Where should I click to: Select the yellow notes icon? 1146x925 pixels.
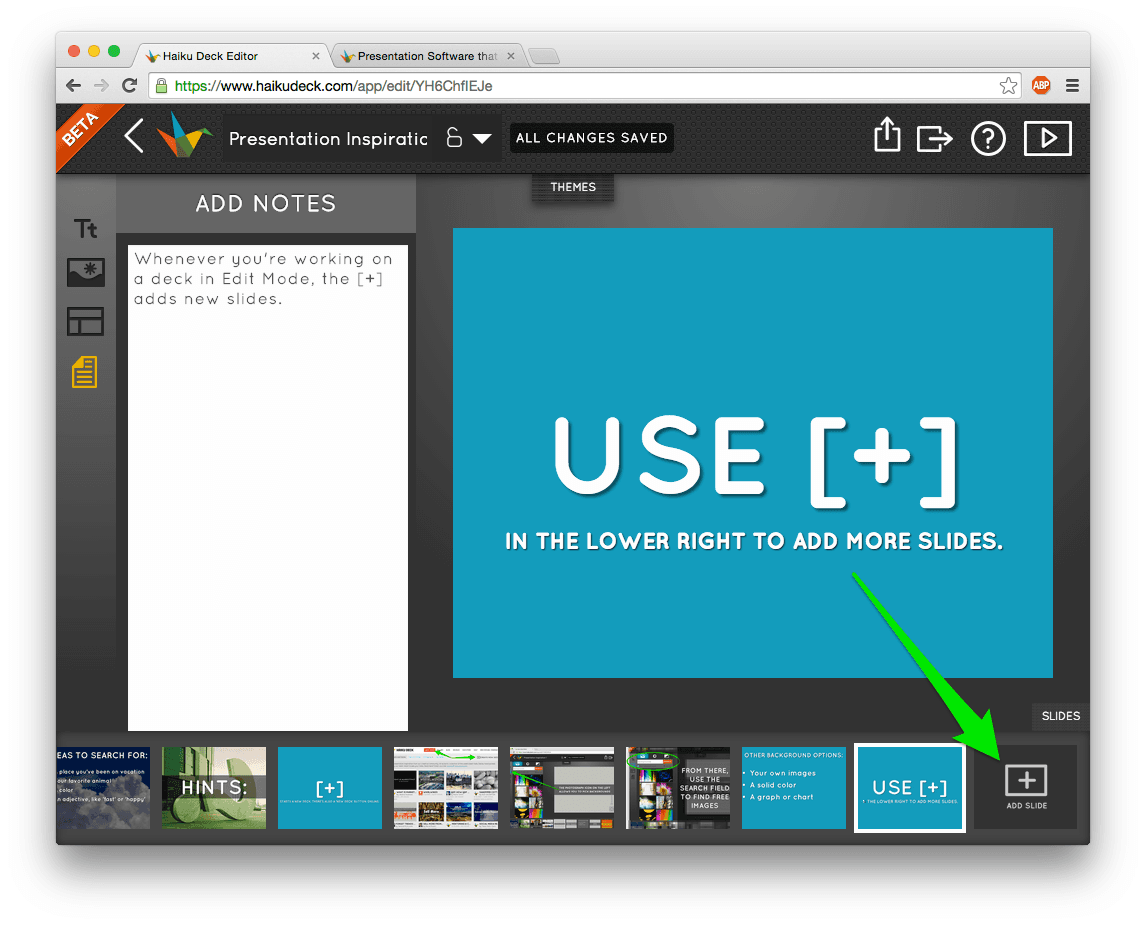pos(85,372)
